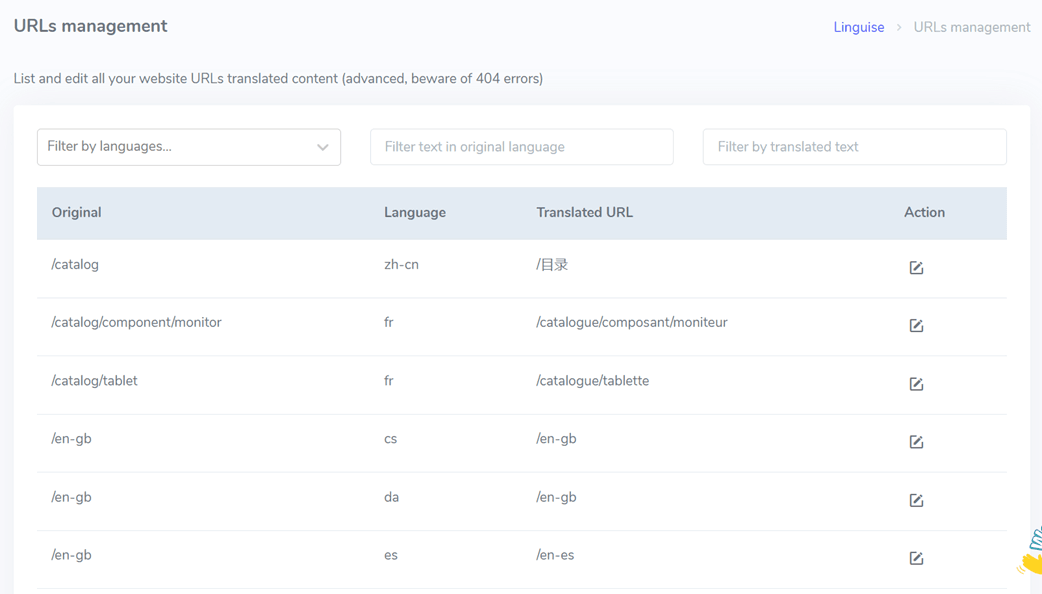Edit the /catalog zh-cn translated URL
This screenshot has width=1042, height=594.
click(x=916, y=267)
